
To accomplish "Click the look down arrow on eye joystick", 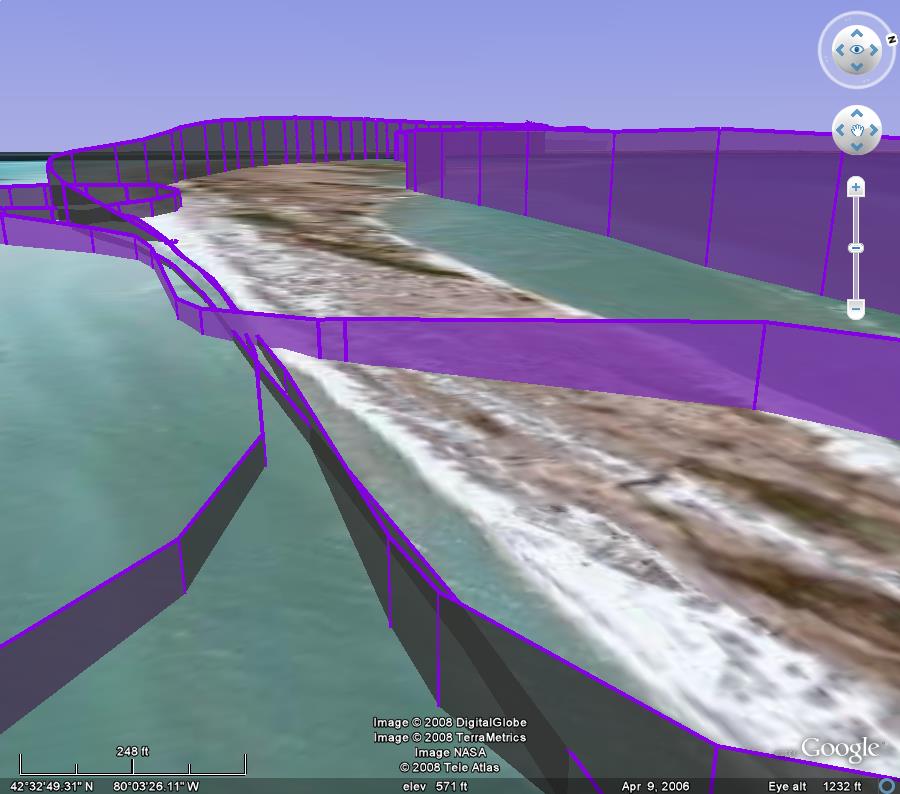I will pos(857,68).
